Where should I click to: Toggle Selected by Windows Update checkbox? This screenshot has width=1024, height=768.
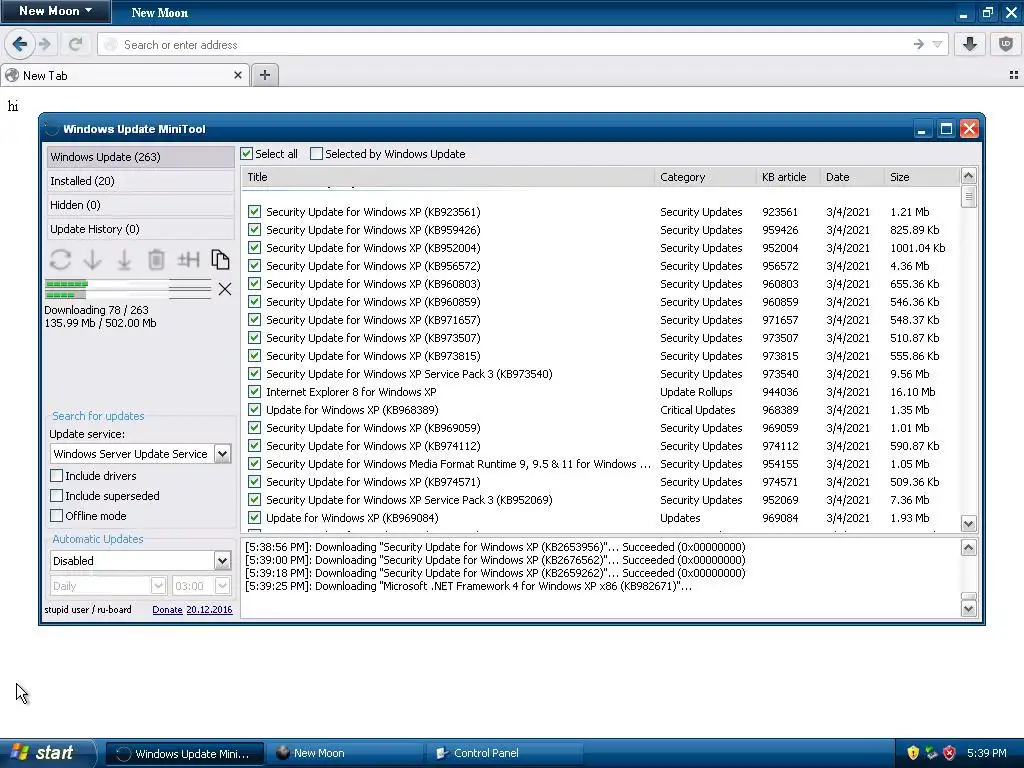tap(316, 153)
